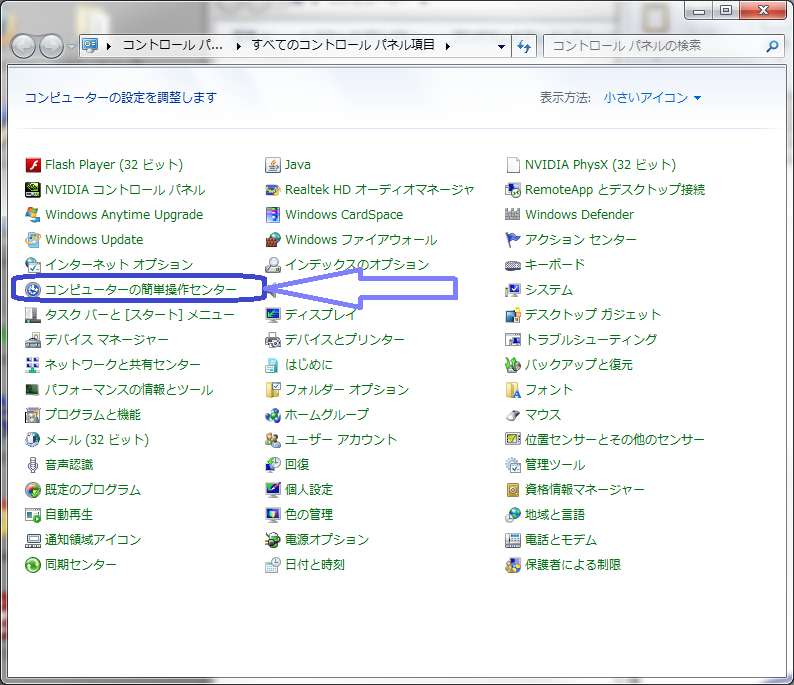Open the デバイス マネージャー icon
794x685 pixels.
33,340
